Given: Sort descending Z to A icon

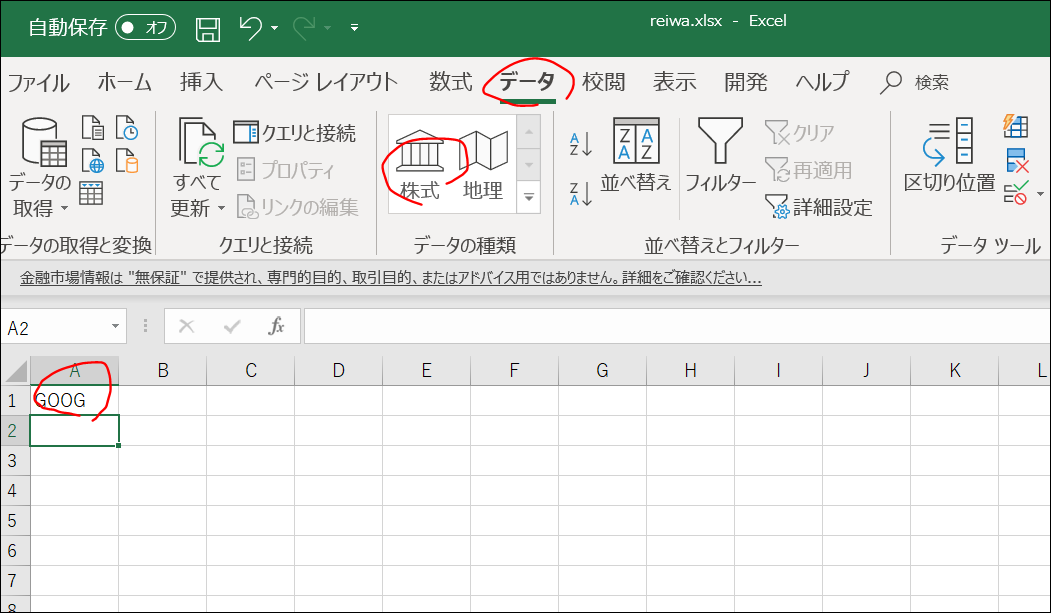Looking at the screenshot, I should point(580,194).
